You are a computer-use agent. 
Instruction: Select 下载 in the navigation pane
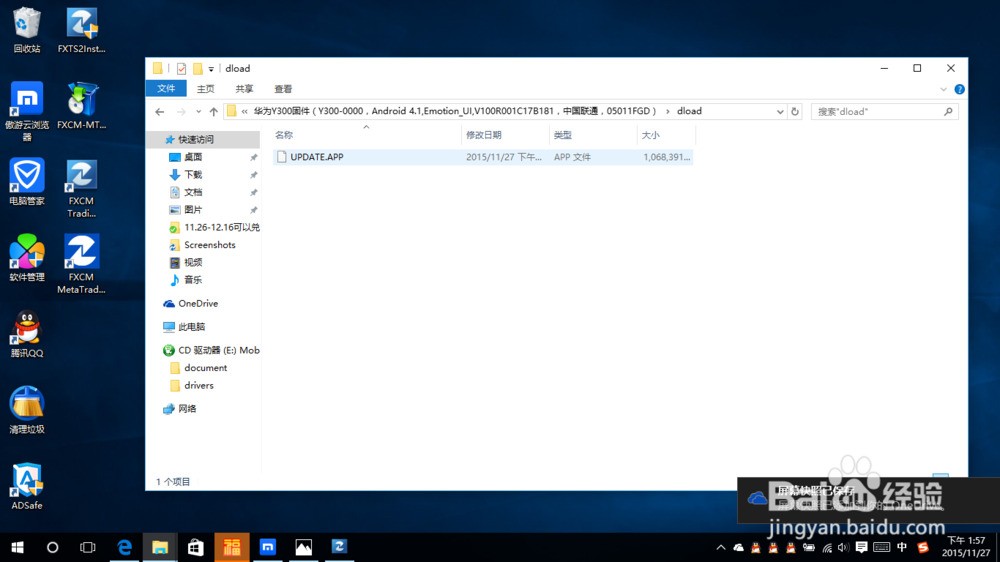click(193, 174)
